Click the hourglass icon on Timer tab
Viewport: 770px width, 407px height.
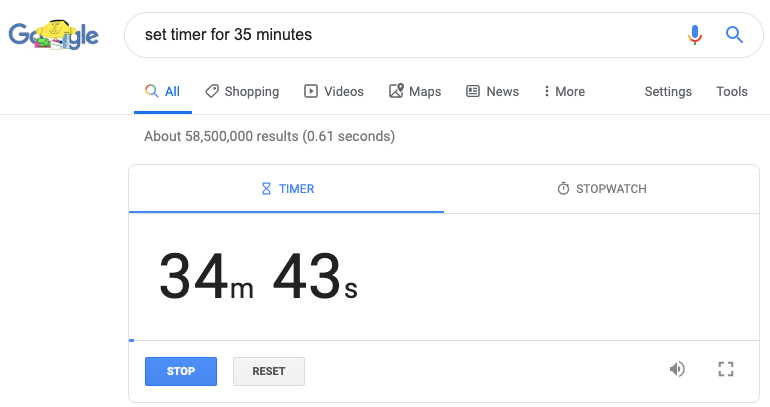coord(266,189)
